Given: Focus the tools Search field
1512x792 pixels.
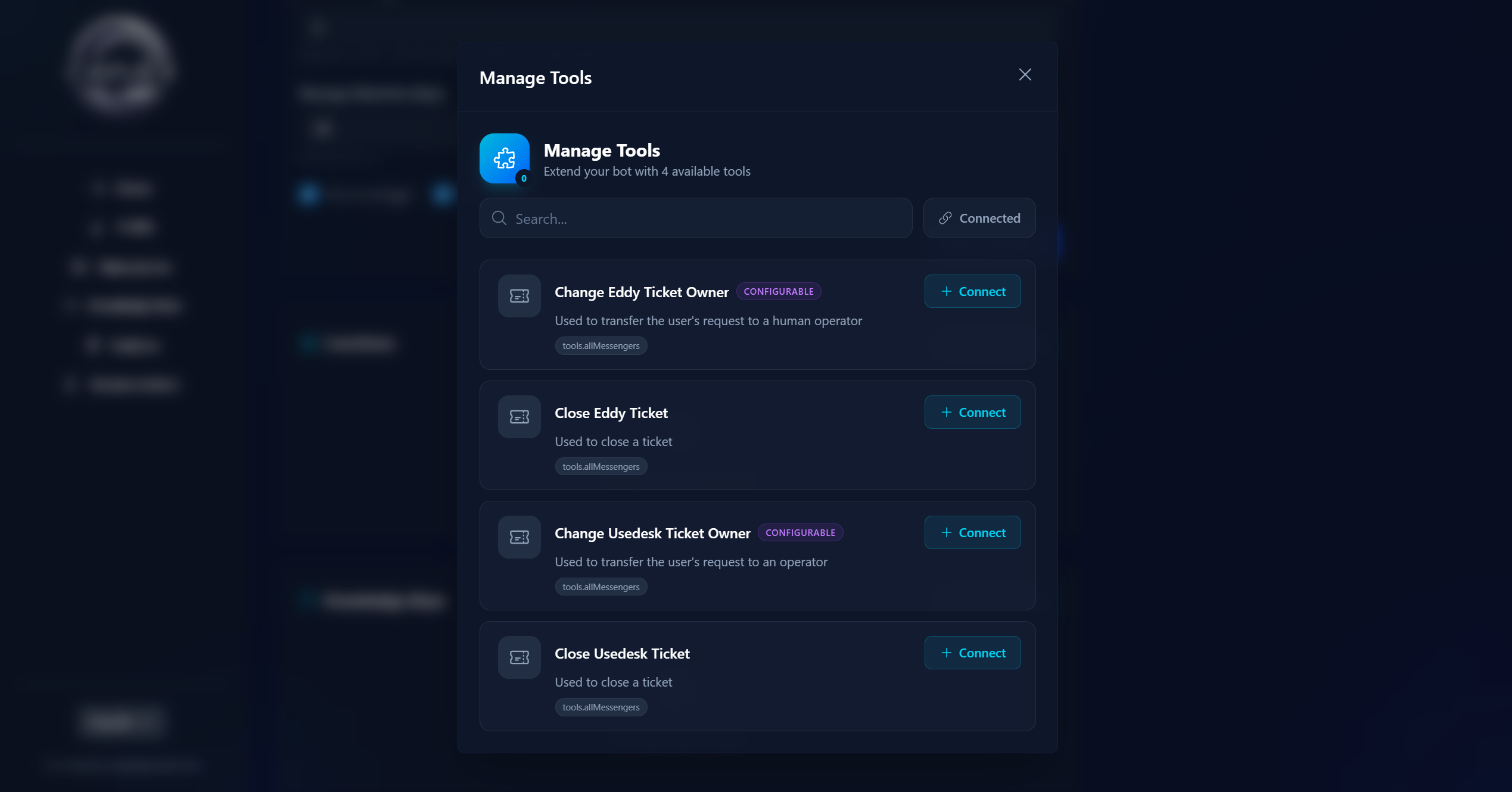Looking at the screenshot, I should (x=703, y=219).
